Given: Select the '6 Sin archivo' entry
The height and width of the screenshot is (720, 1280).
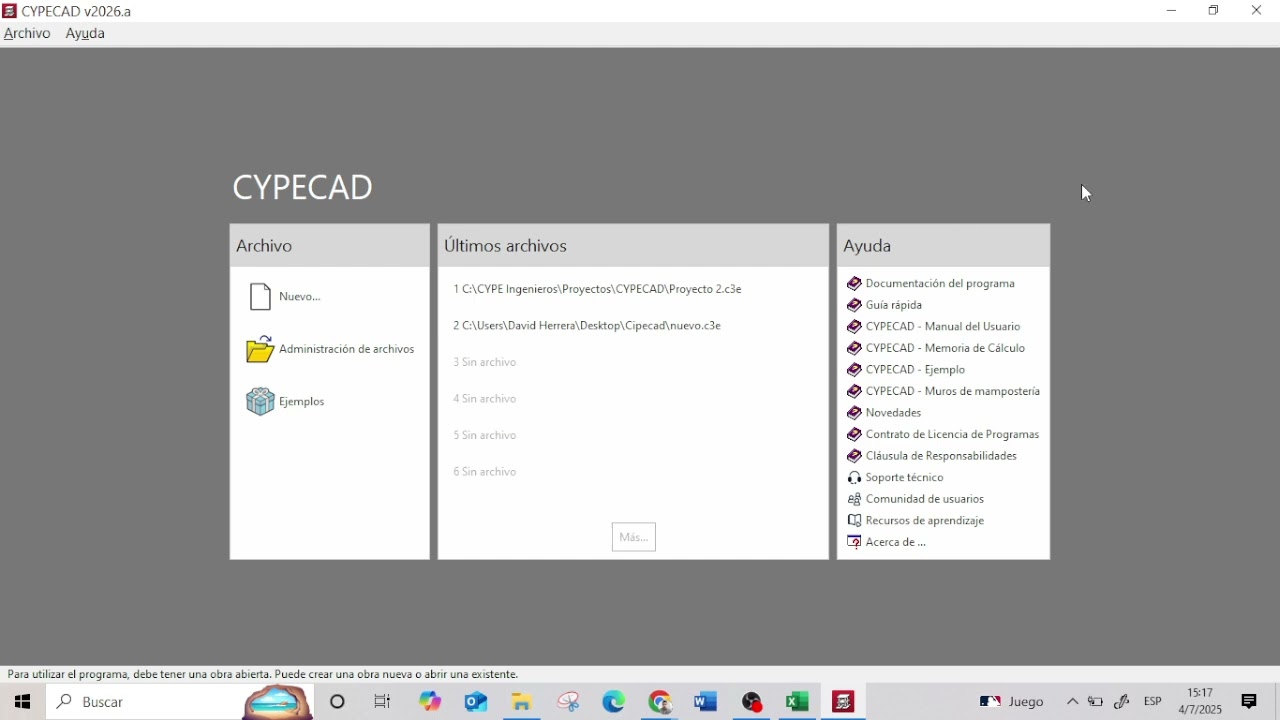Looking at the screenshot, I should 485,472.
